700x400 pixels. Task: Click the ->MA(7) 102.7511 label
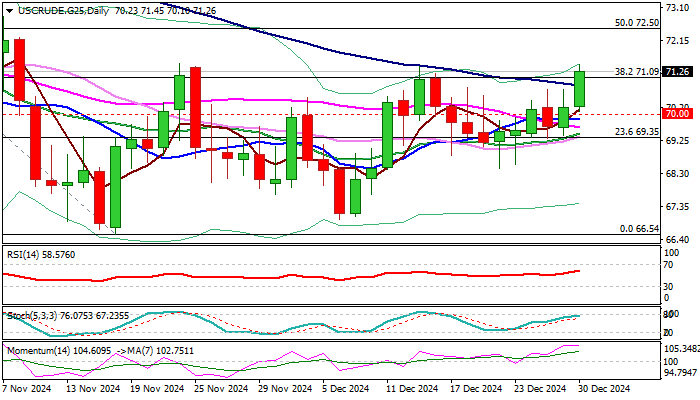(155, 351)
